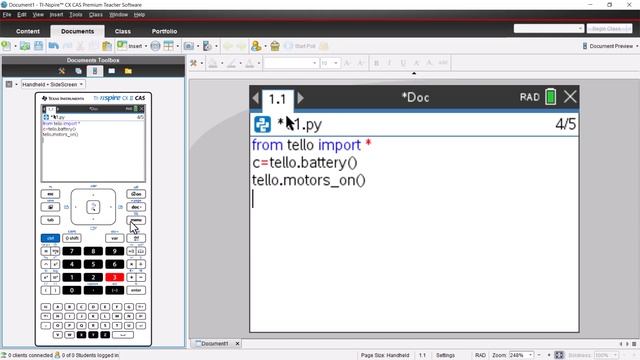
Task: Switch to the Content tab
Action: click(28, 31)
